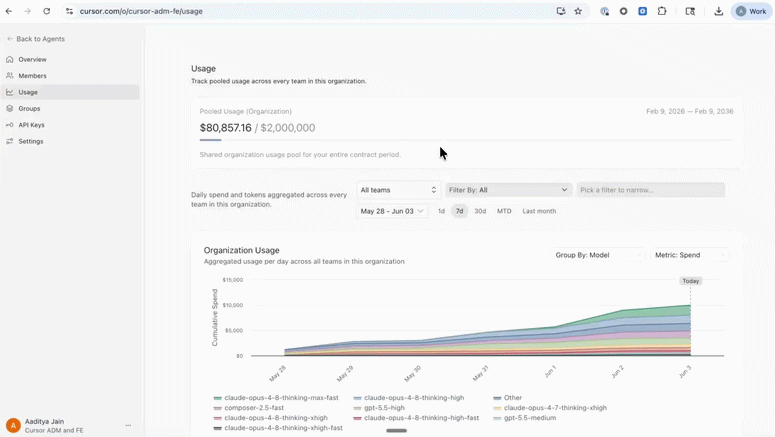Click the $80,857.16 usage amount
Viewport: 775px width, 437px height.
(225, 128)
